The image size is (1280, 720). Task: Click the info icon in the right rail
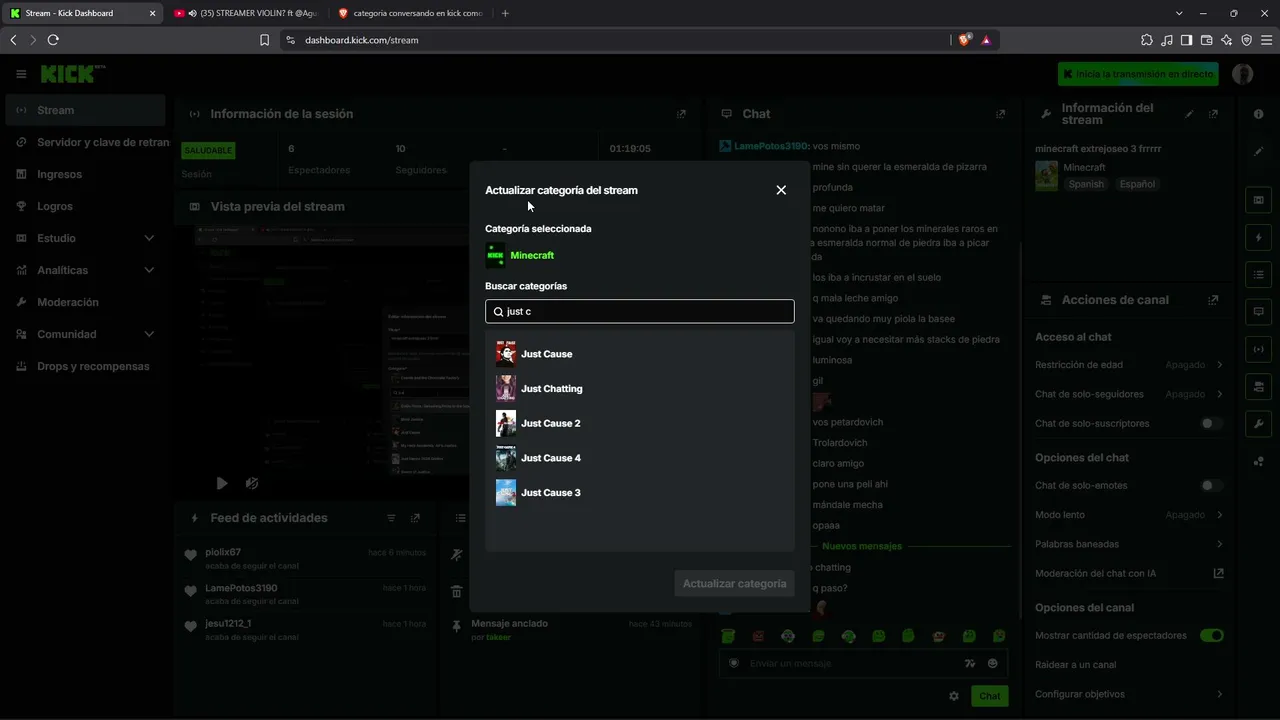click(1259, 114)
